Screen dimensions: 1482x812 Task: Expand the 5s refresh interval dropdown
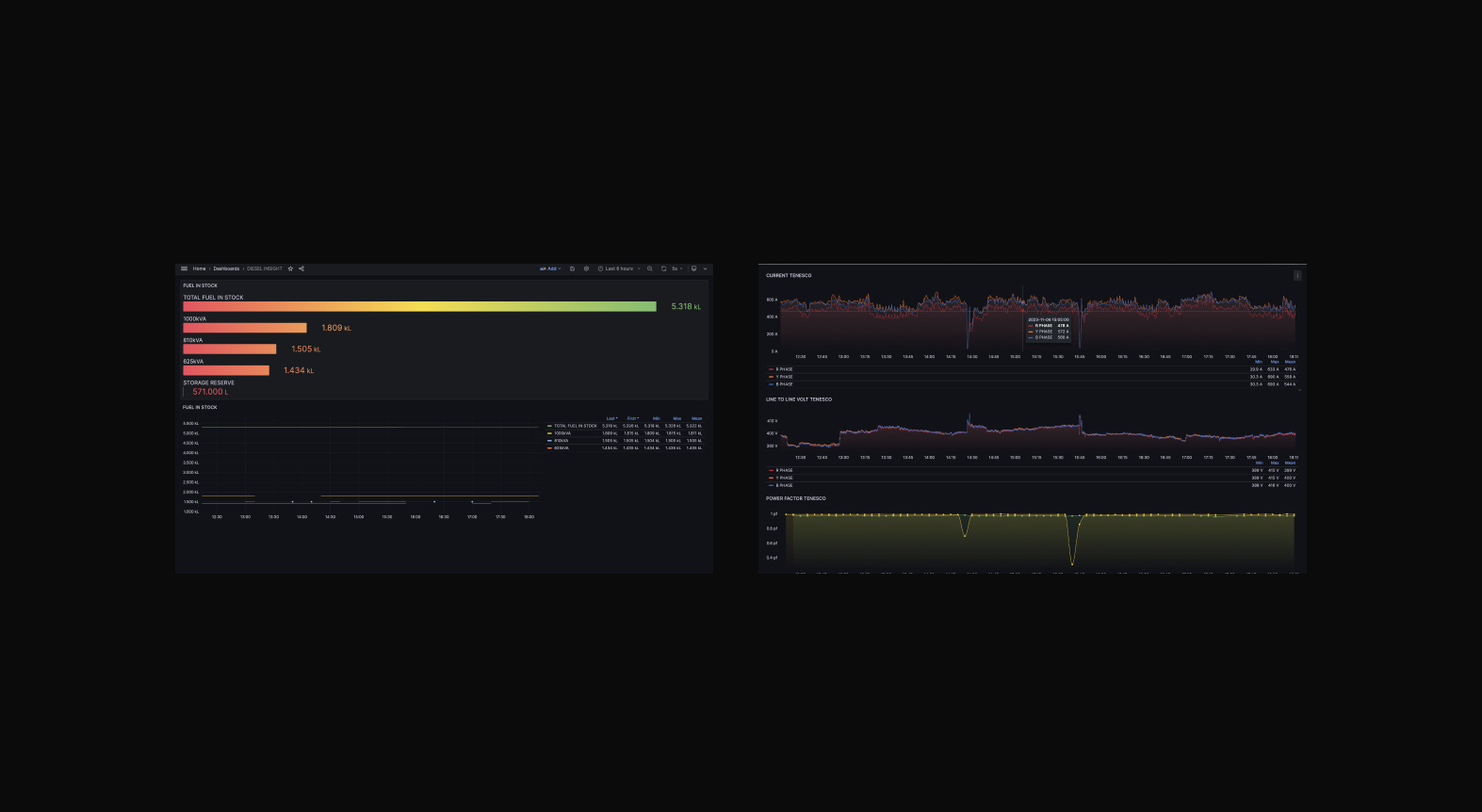[676, 268]
